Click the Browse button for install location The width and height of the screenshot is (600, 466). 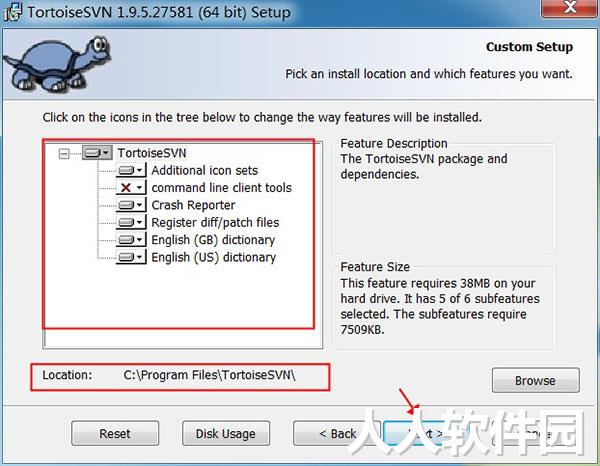[536, 380]
